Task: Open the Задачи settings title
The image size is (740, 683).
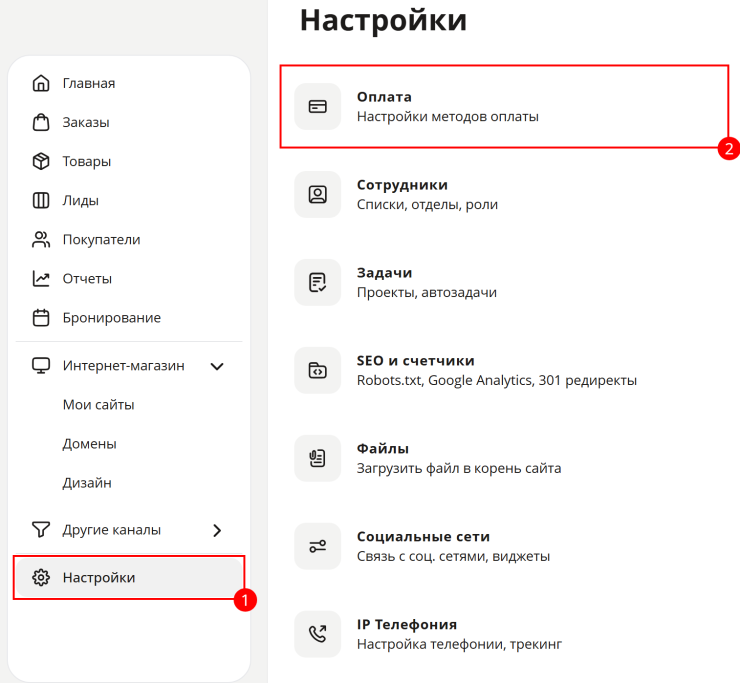Action: 385,273
